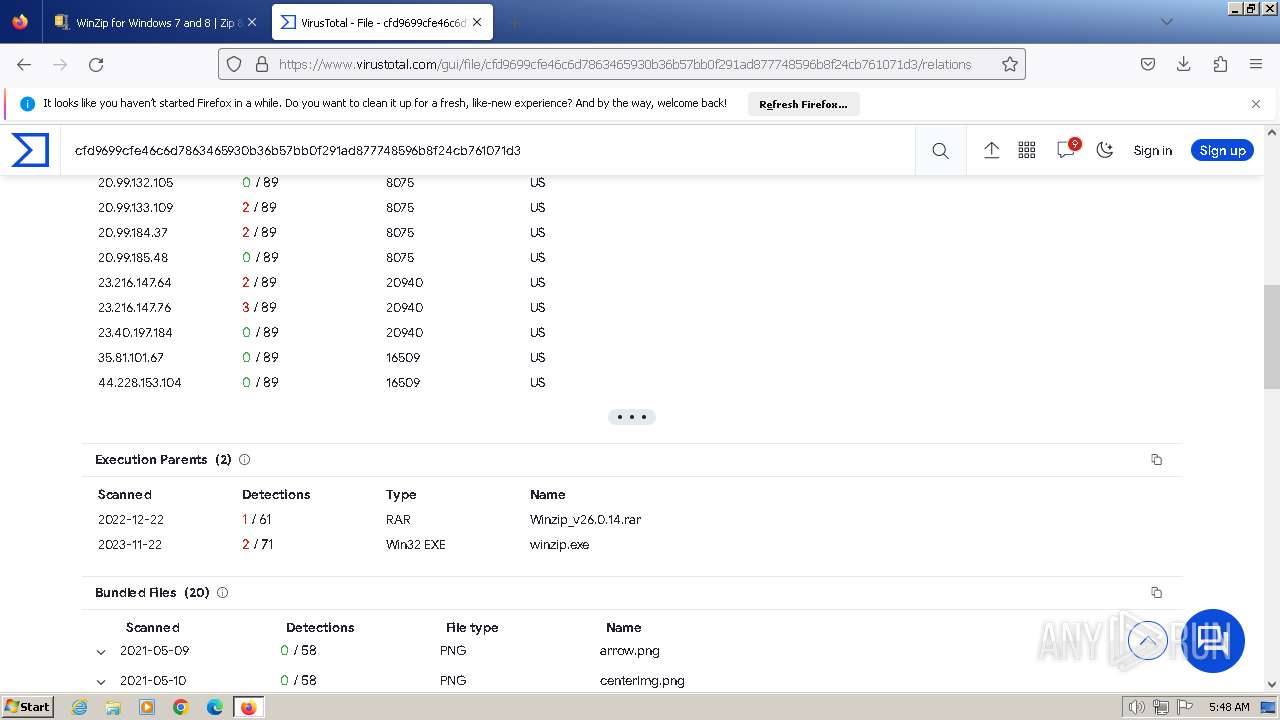Open media player from taskbar
Image resolution: width=1280 pixels, height=720 pixels.
click(x=147, y=707)
